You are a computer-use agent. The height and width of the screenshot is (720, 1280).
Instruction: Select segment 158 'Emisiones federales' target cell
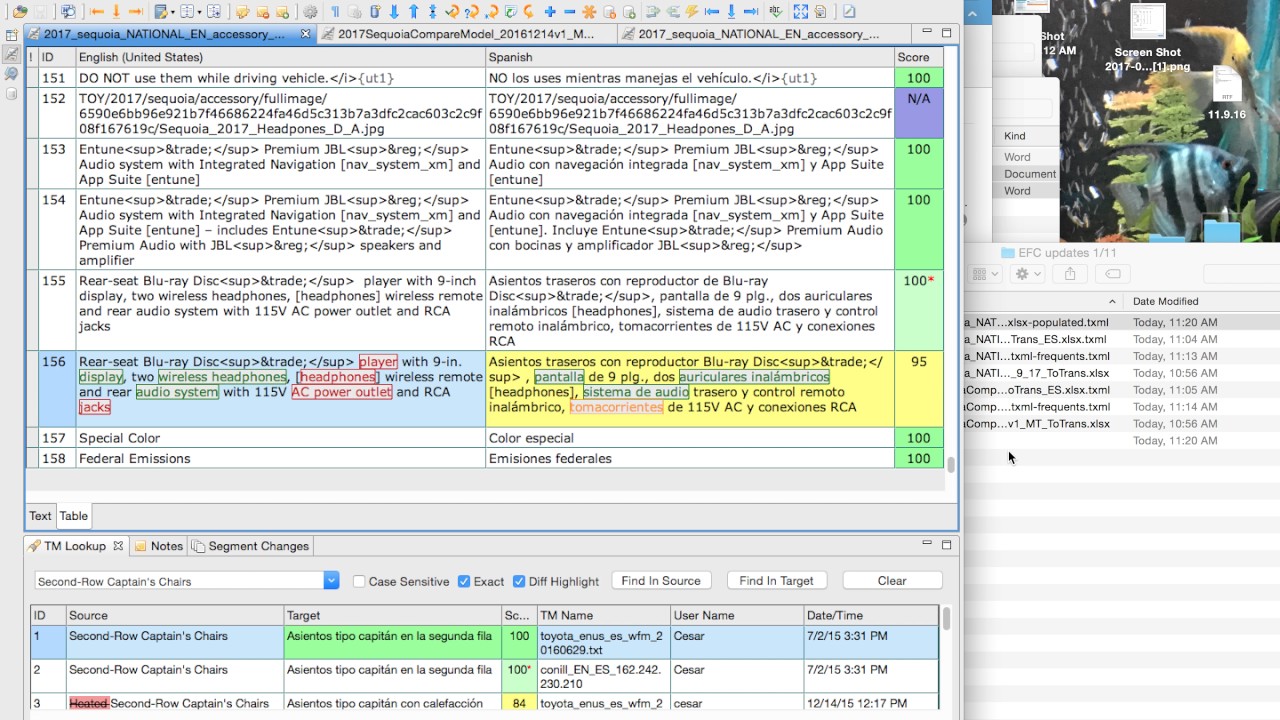pos(690,459)
